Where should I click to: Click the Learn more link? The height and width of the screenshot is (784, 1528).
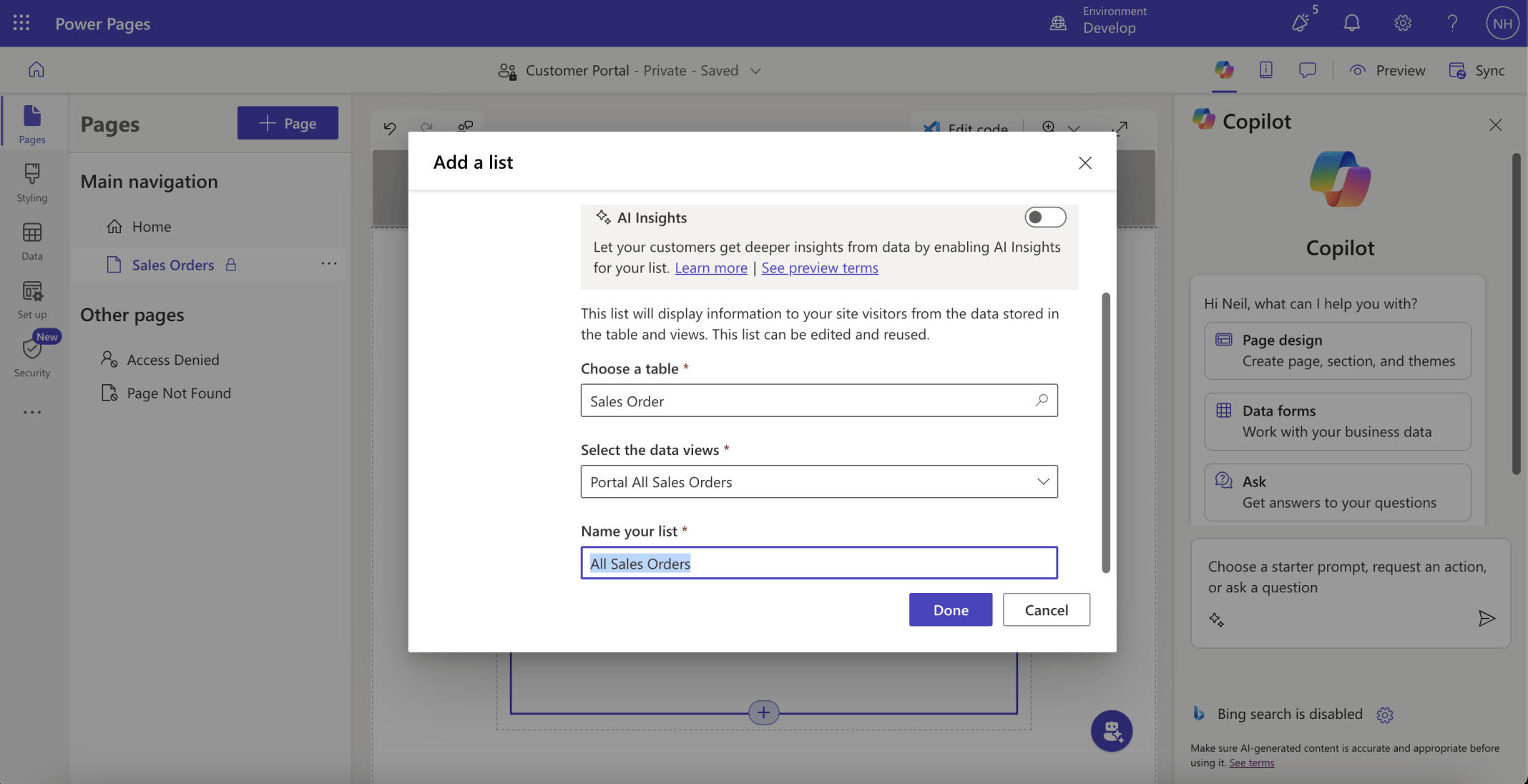(x=710, y=268)
